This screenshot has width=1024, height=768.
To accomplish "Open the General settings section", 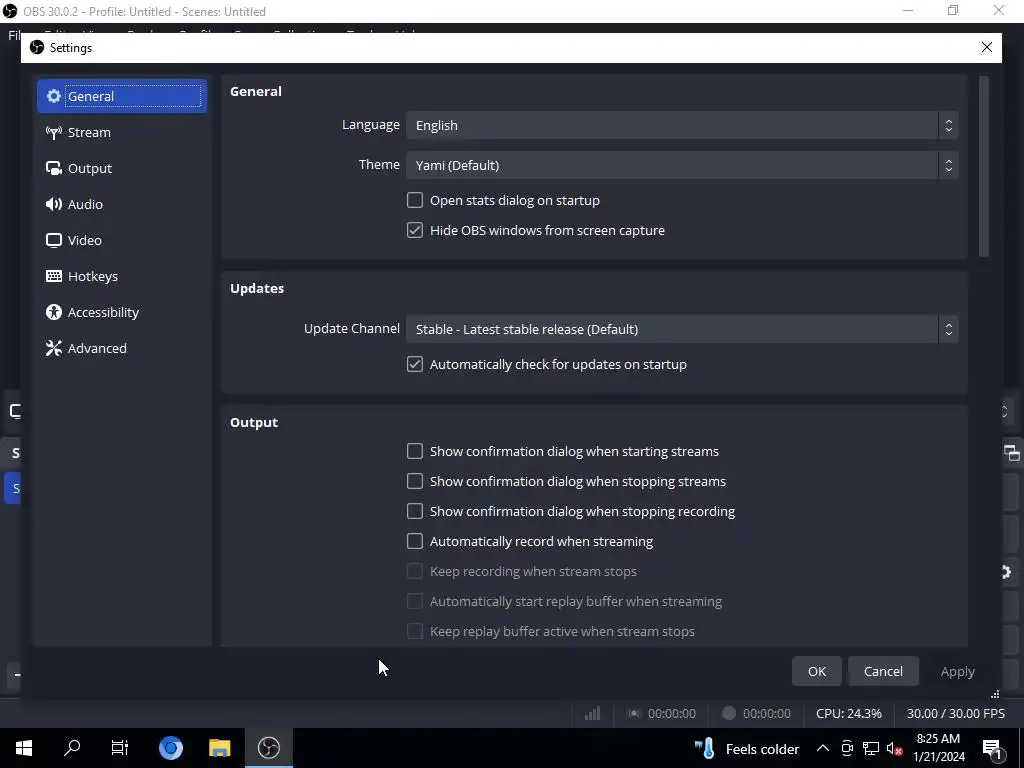I will 121,96.
